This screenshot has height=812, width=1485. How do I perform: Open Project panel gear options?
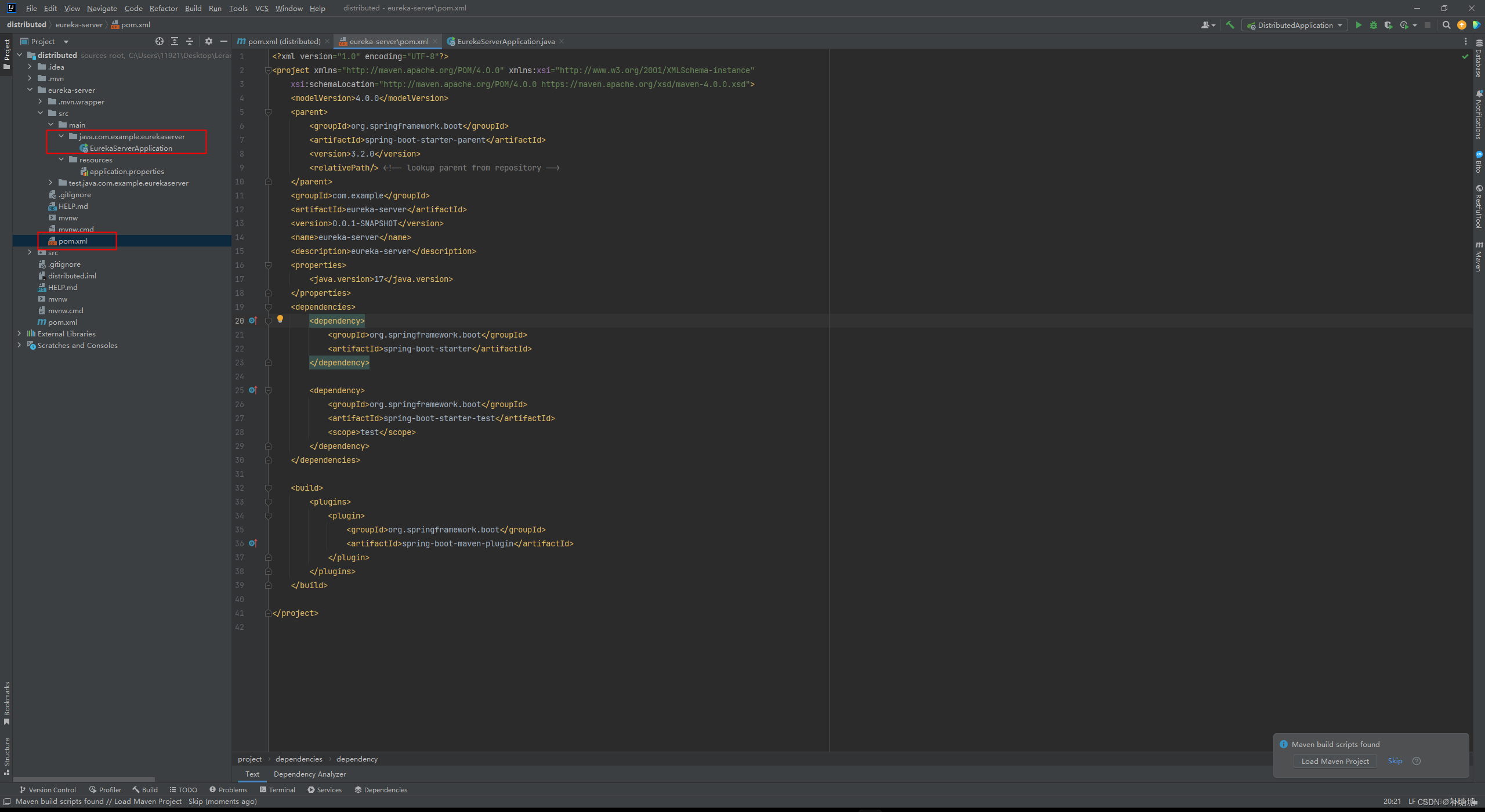tap(209, 41)
